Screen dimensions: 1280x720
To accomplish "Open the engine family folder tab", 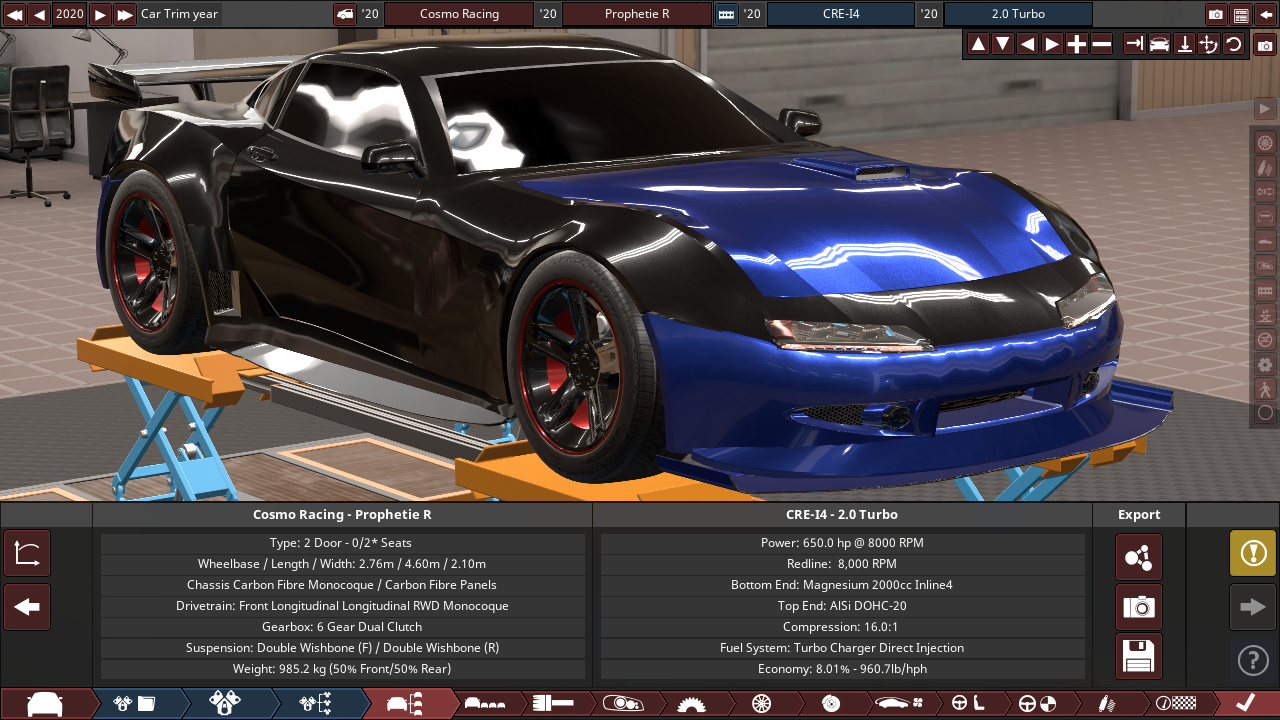I will pos(135,703).
